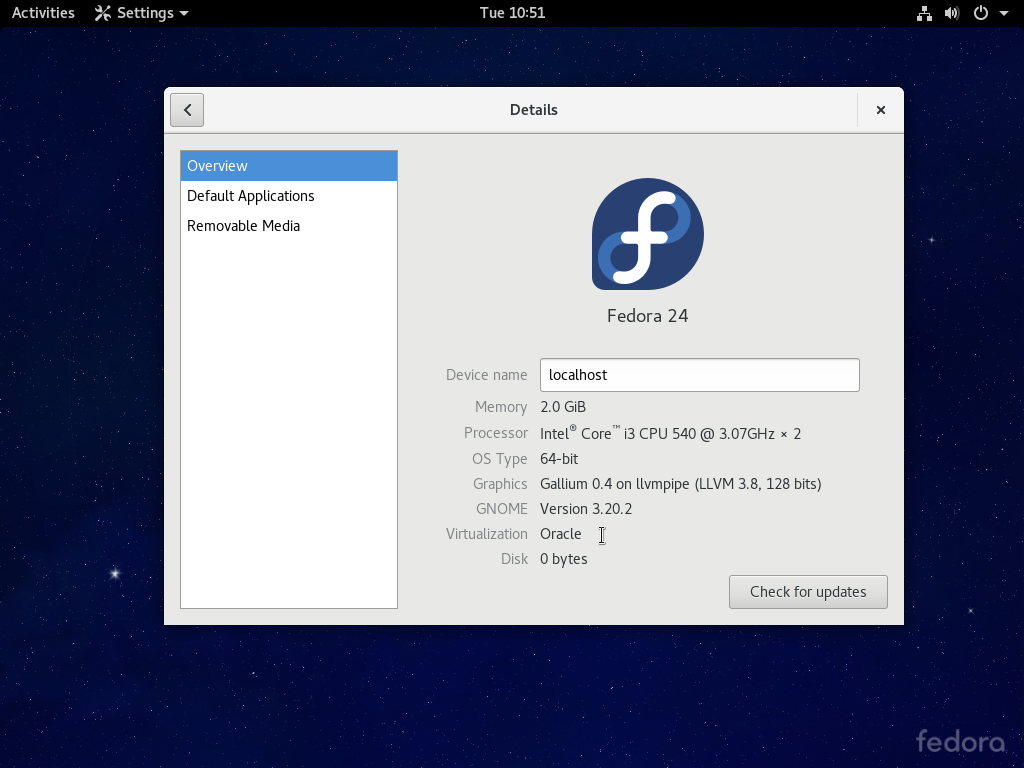Open the clock showing Tue 10:51

(512, 13)
